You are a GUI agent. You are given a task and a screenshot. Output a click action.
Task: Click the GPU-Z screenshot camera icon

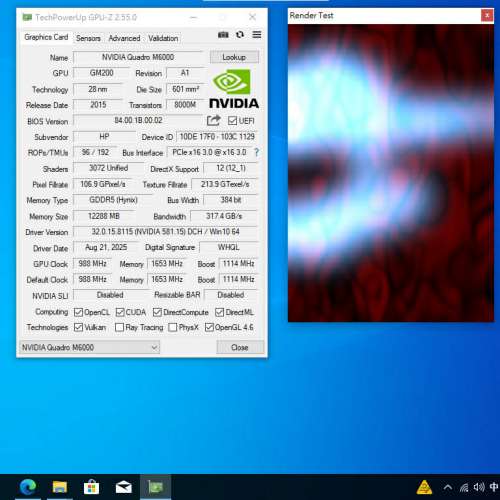(x=223, y=35)
